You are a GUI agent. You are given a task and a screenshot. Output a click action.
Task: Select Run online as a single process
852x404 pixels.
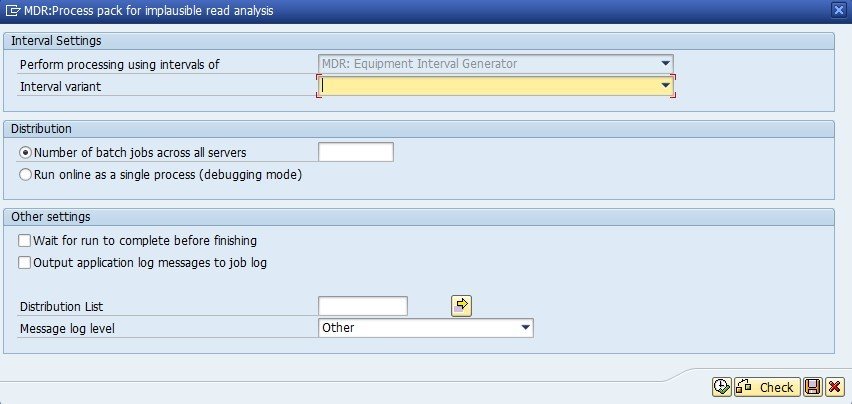click(x=25, y=174)
